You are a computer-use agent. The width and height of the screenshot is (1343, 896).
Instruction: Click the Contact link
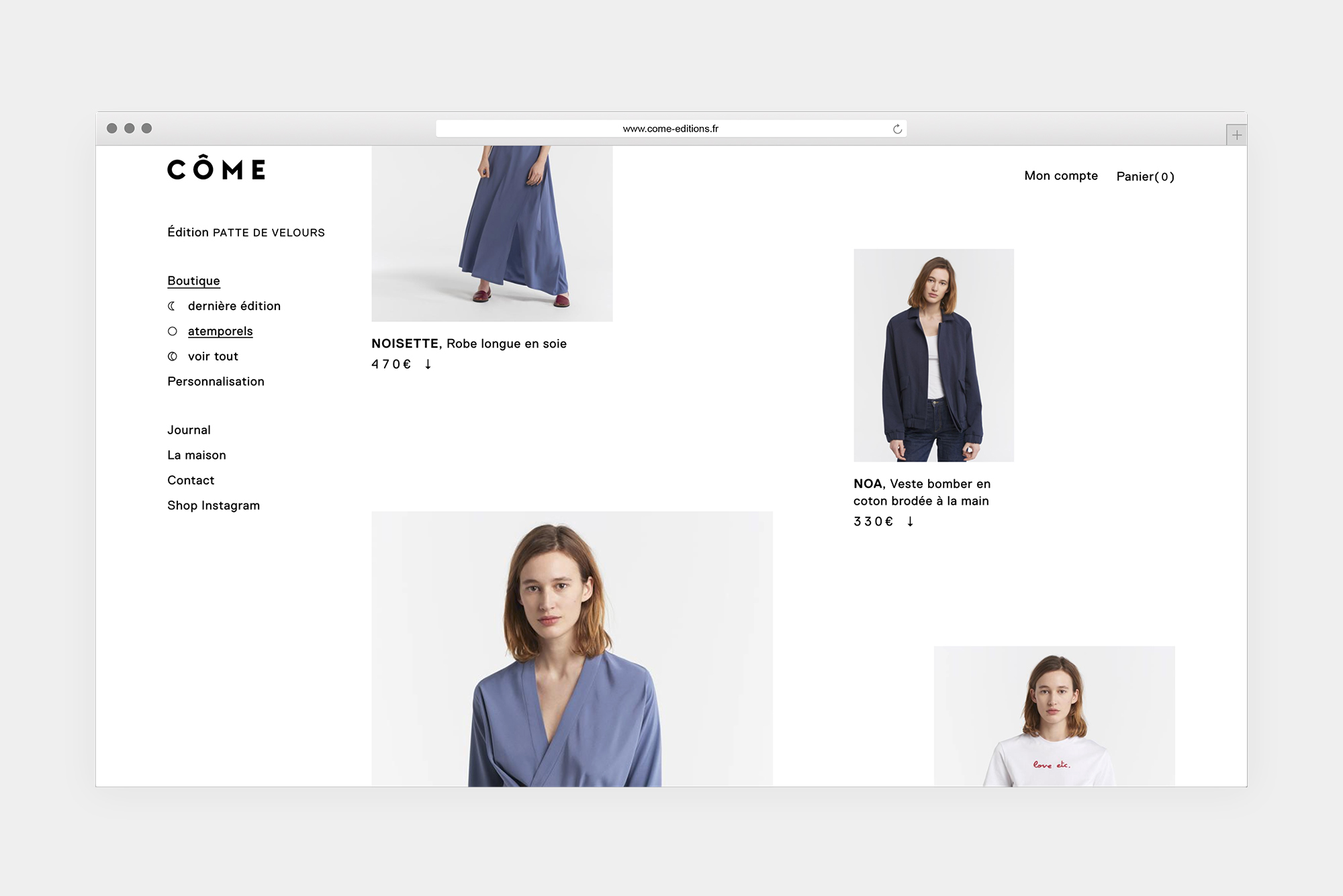tap(191, 481)
